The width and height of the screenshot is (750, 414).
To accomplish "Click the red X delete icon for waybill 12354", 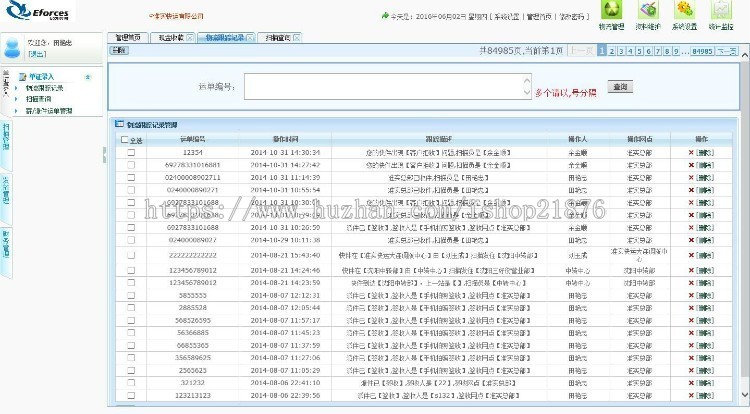I will point(691,153).
